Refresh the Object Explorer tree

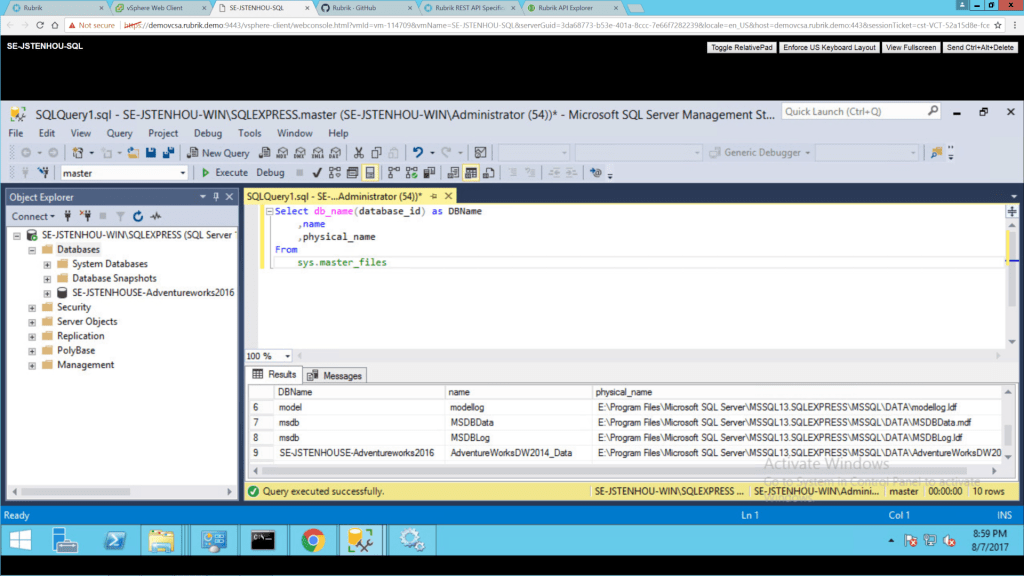click(x=137, y=216)
